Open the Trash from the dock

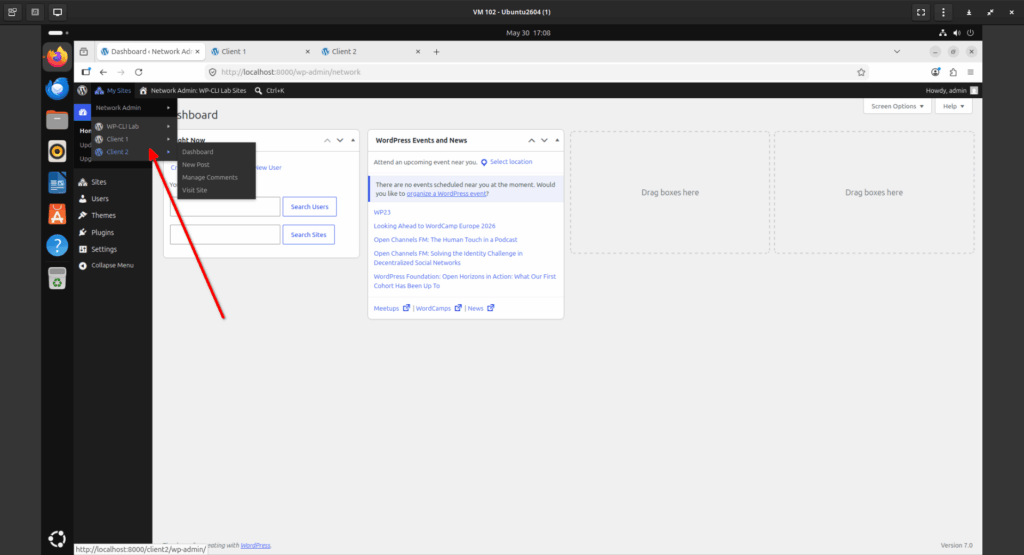pos(57,278)
